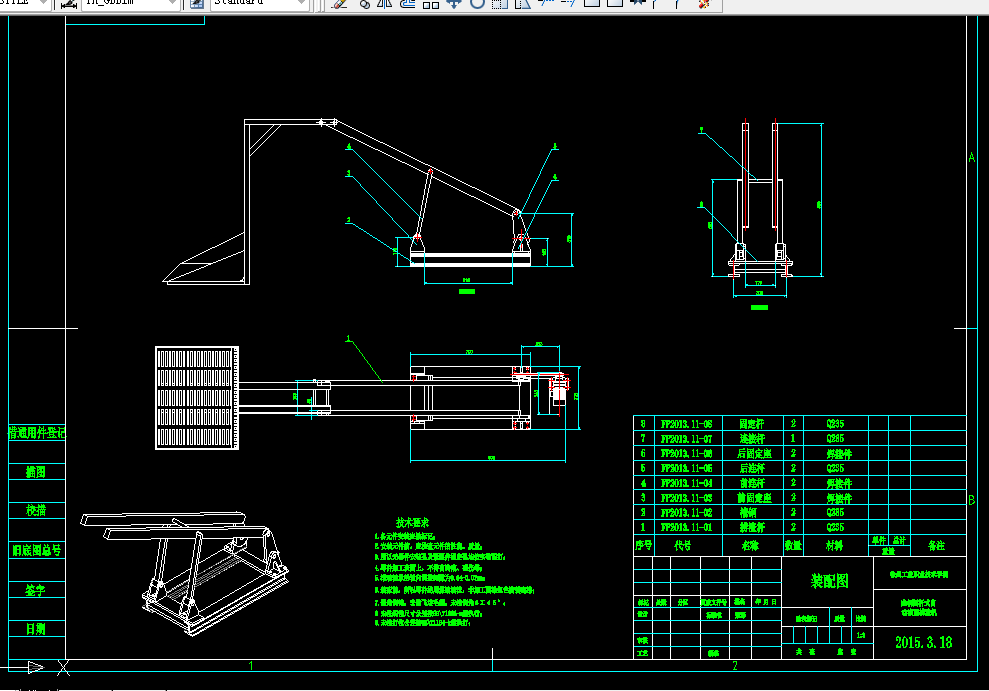This screenshot has height=691, width=989.
Task: Click the 装配图 title text
Action: (x=829, y=581)
